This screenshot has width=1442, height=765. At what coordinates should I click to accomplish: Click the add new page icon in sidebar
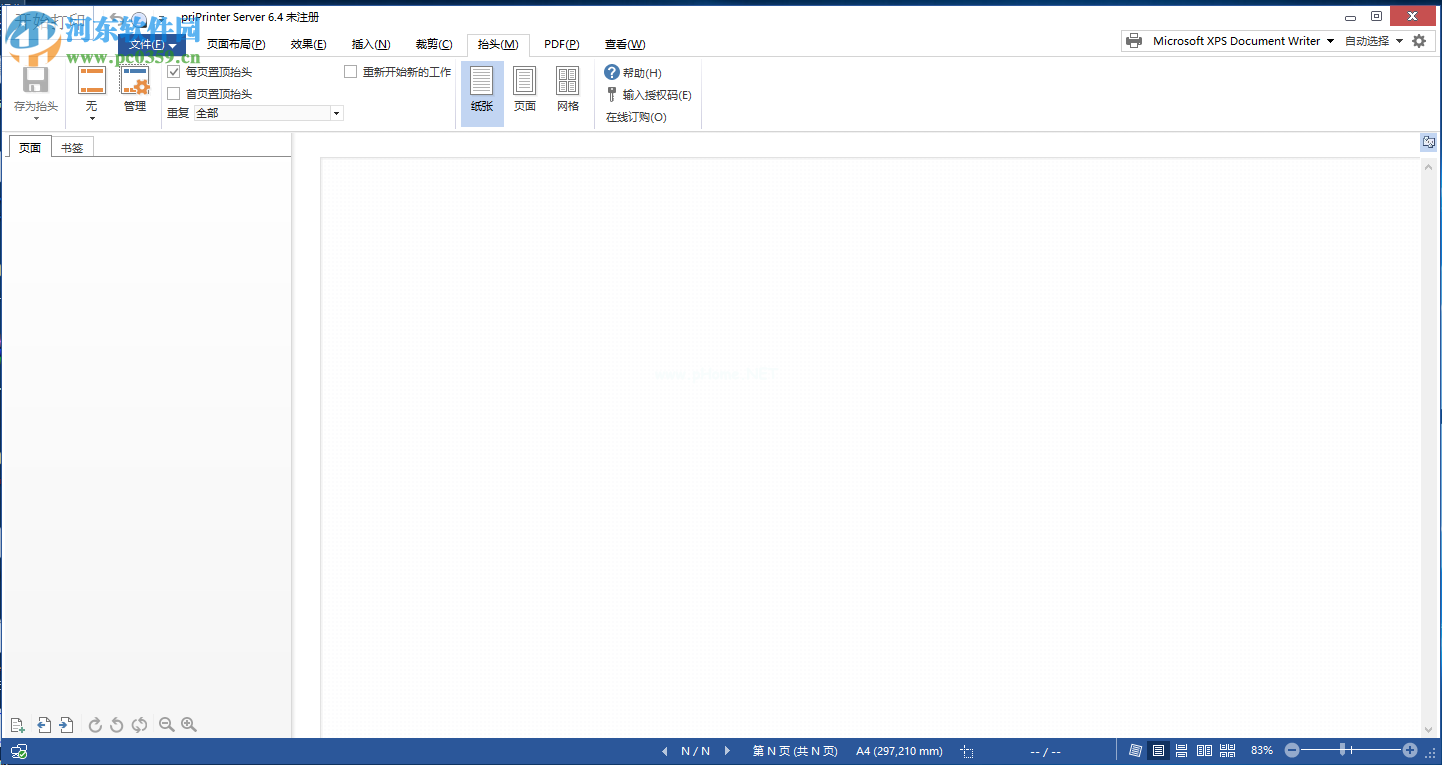pyautogui.click(x=17, y=725)
